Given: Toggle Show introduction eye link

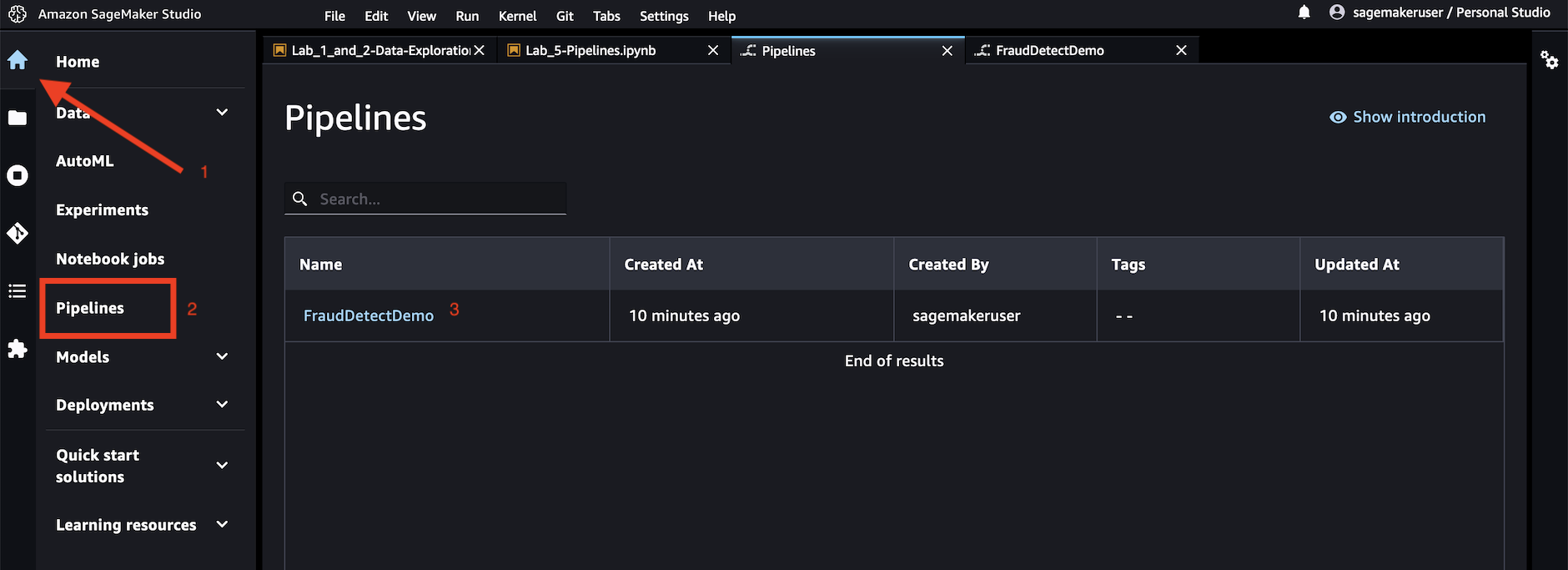Looking at the screenshot, I should 1407,117.
